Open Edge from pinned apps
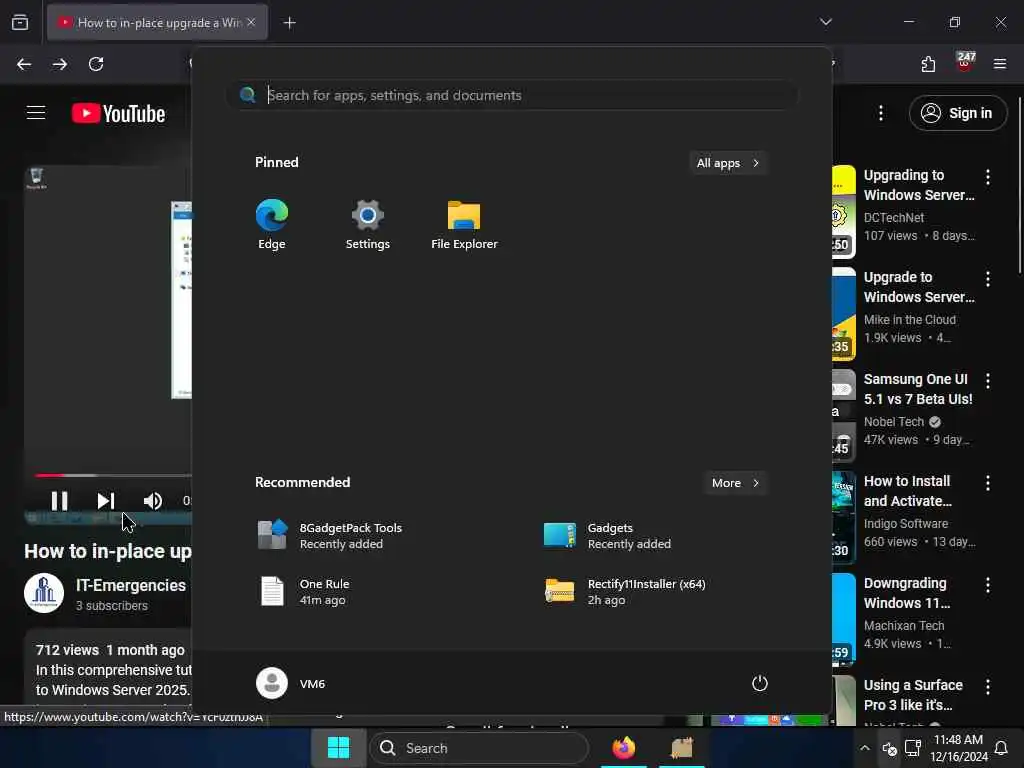The width and height of the screenshot is (1024, 768). coord(272,225)
